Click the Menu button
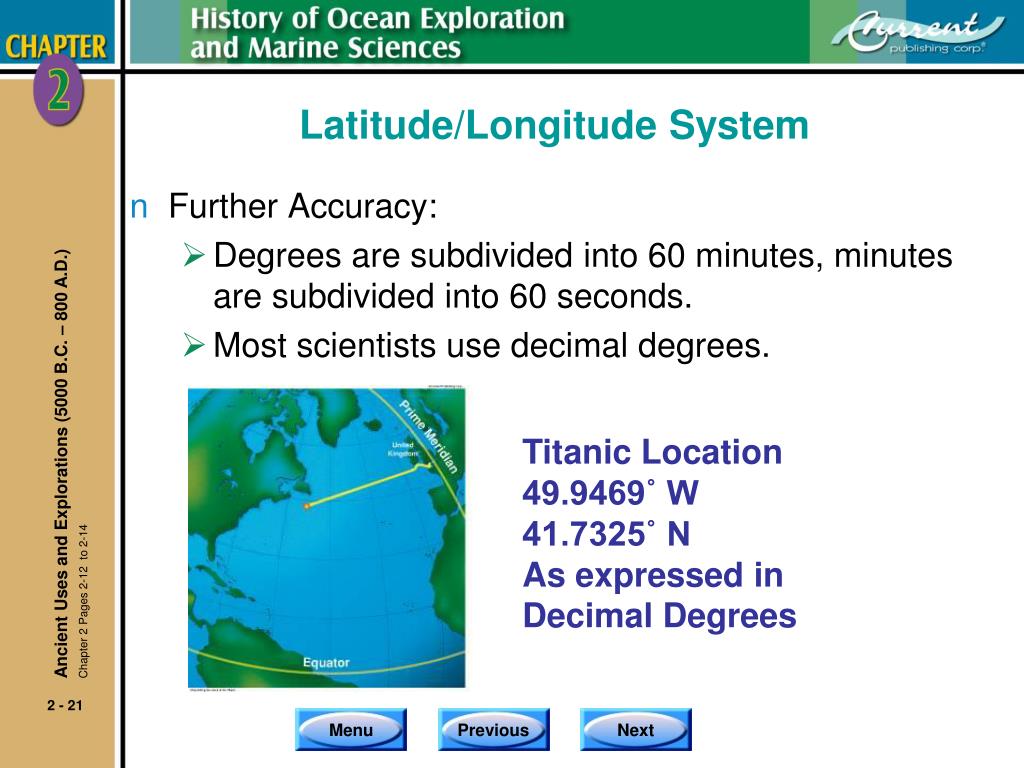Image resolution: width=1024 pixels, height=768 pixels. 351,729
